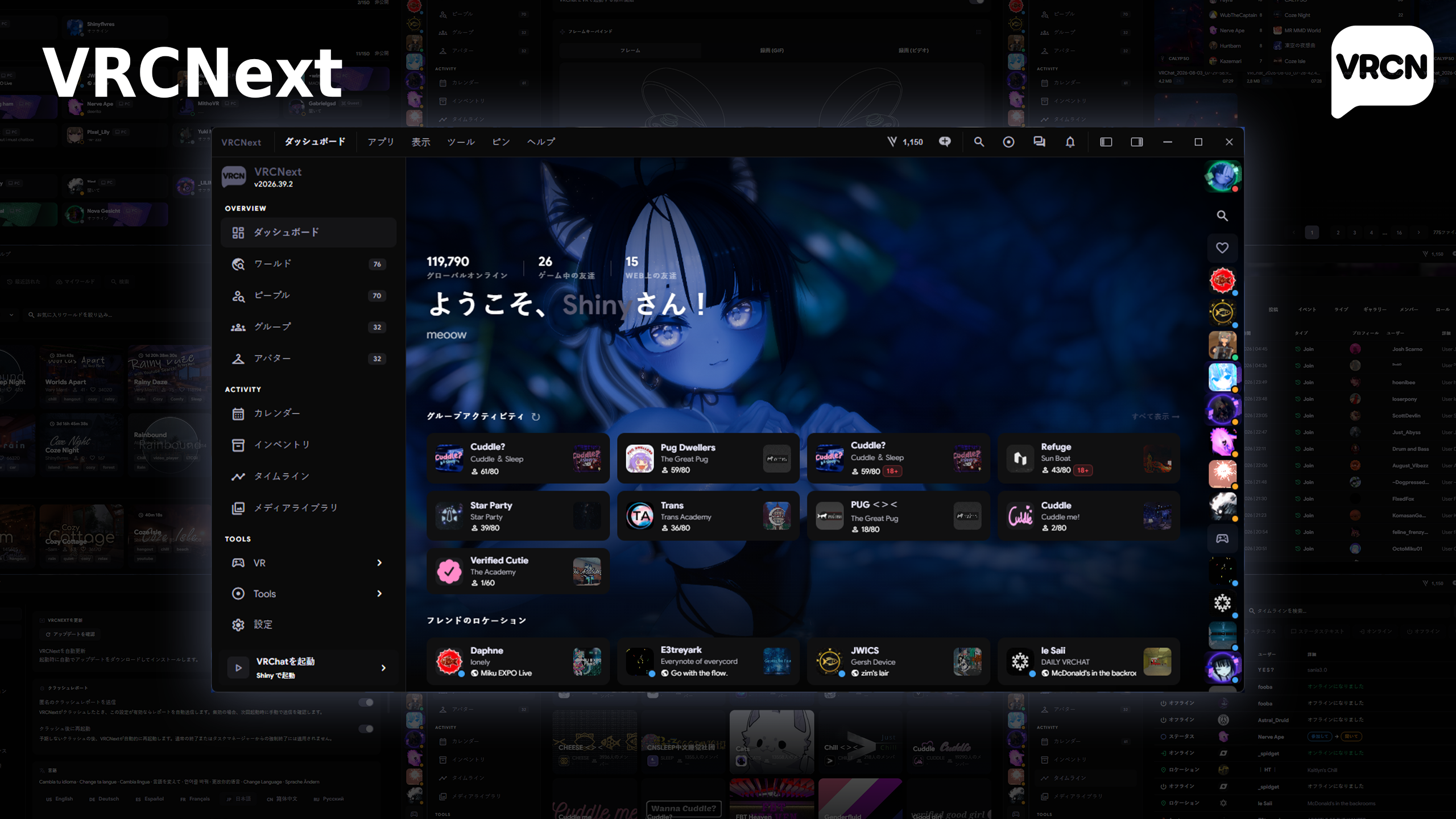Open the notifications bell icon
The image size is (1456, 819).
pos(1070,142)
